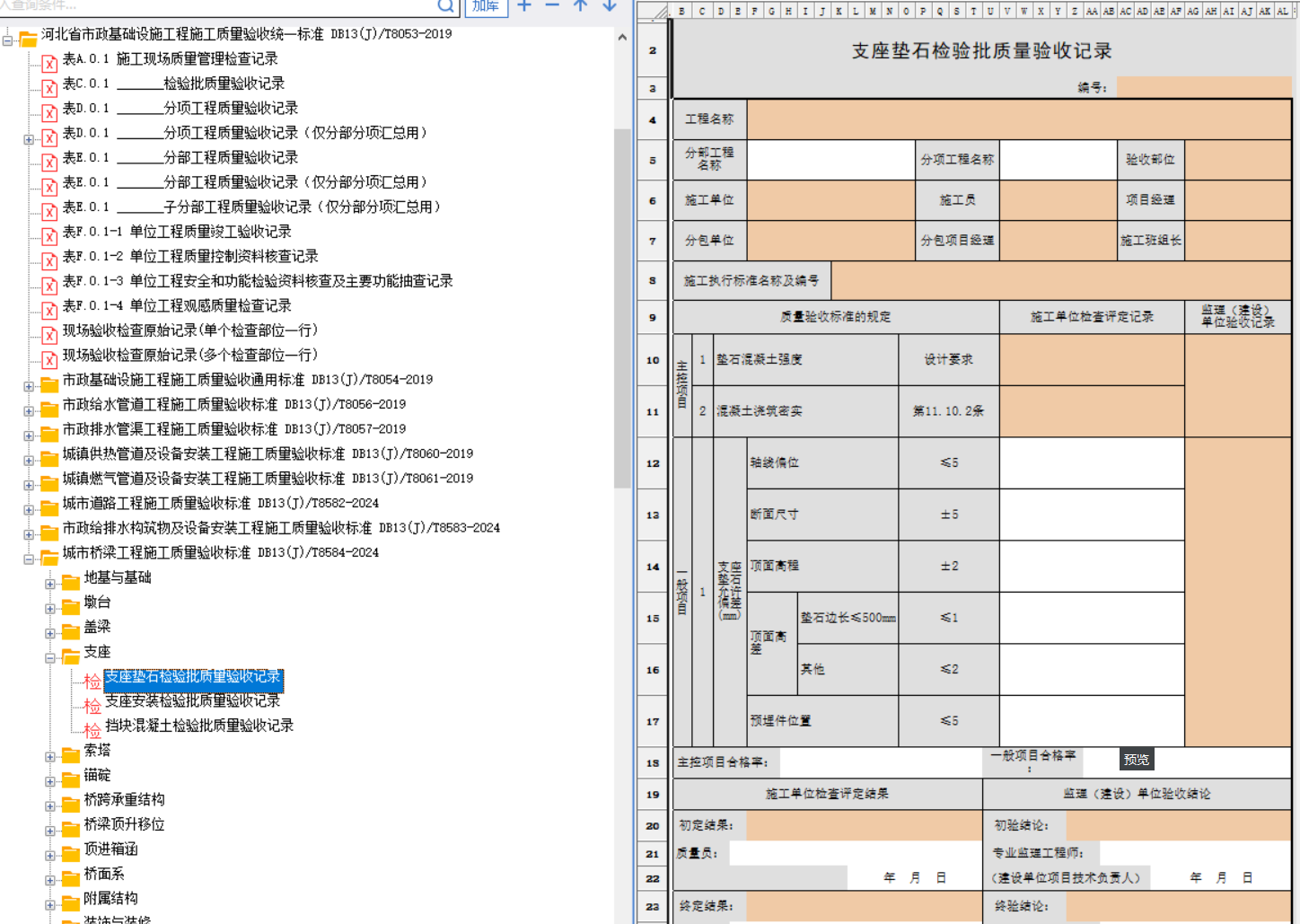The image size is (1300, 924).
Task: Collapse the 支座 folder node
Action: tap(50, 658)
